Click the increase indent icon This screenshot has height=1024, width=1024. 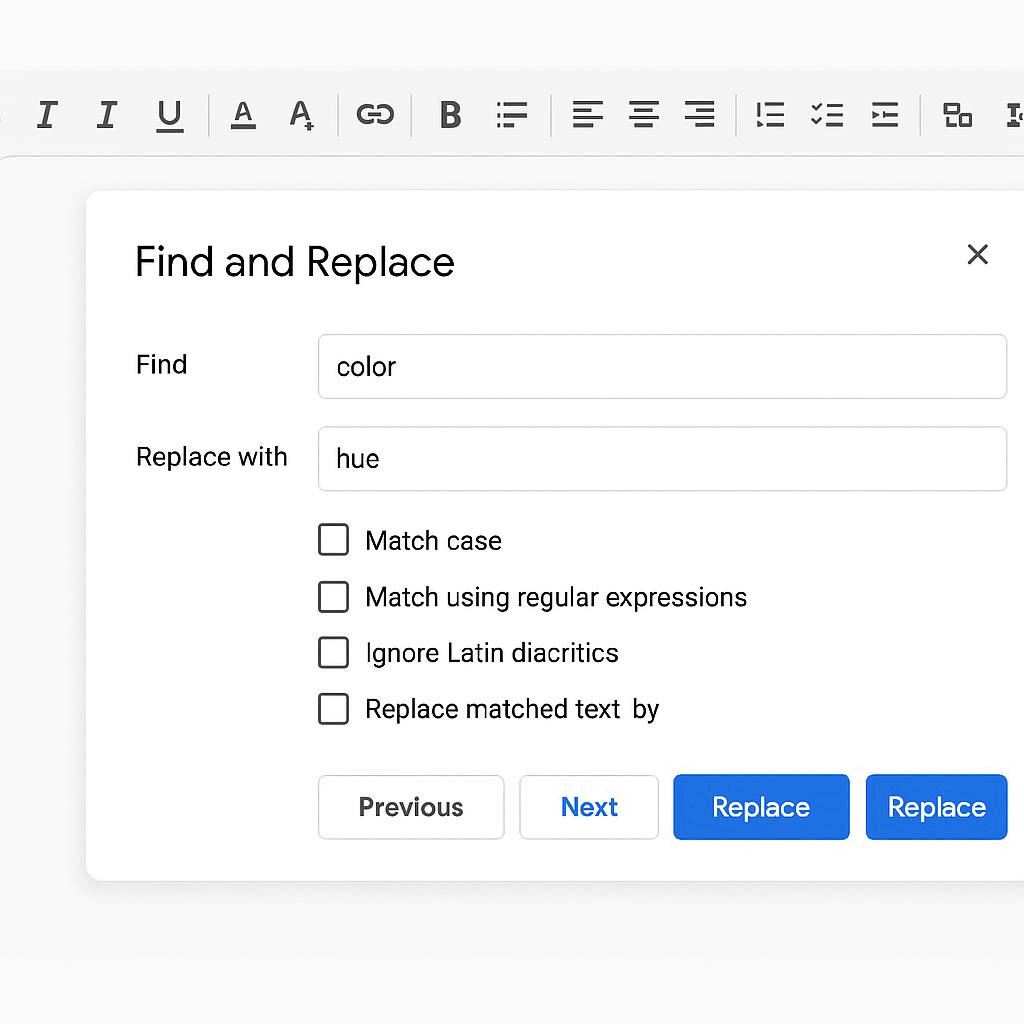click(x=885, y=115)
